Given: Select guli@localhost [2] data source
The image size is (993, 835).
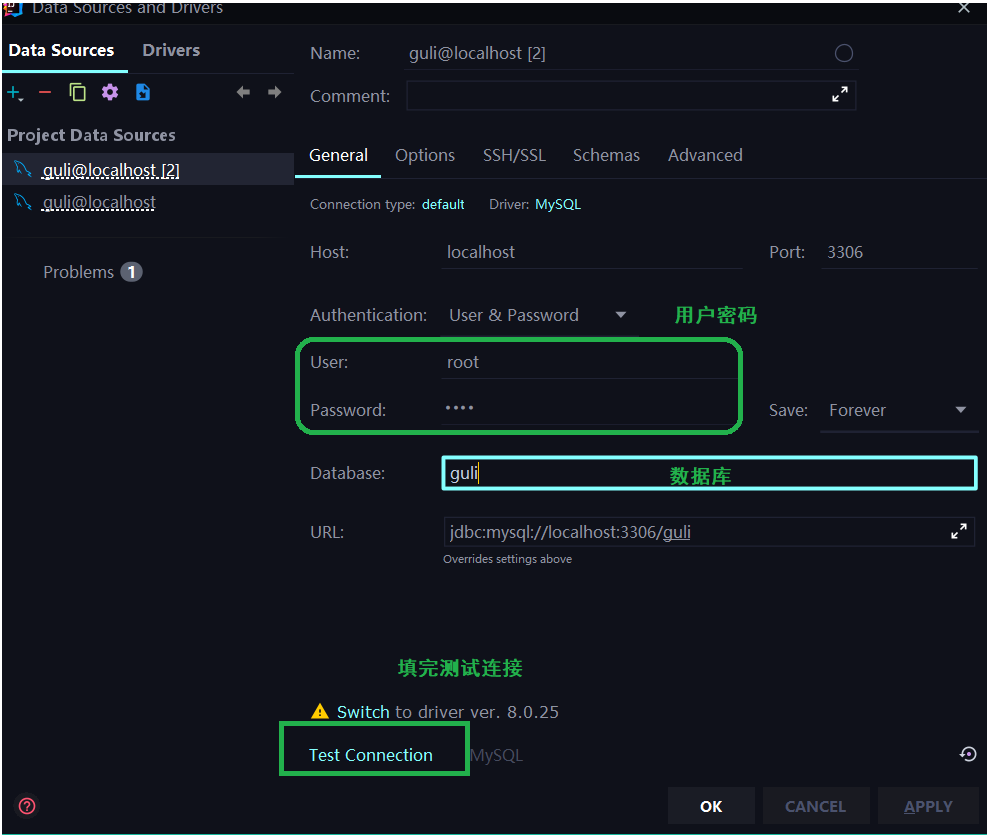Looking at the screenshot, I should [148, 170].
